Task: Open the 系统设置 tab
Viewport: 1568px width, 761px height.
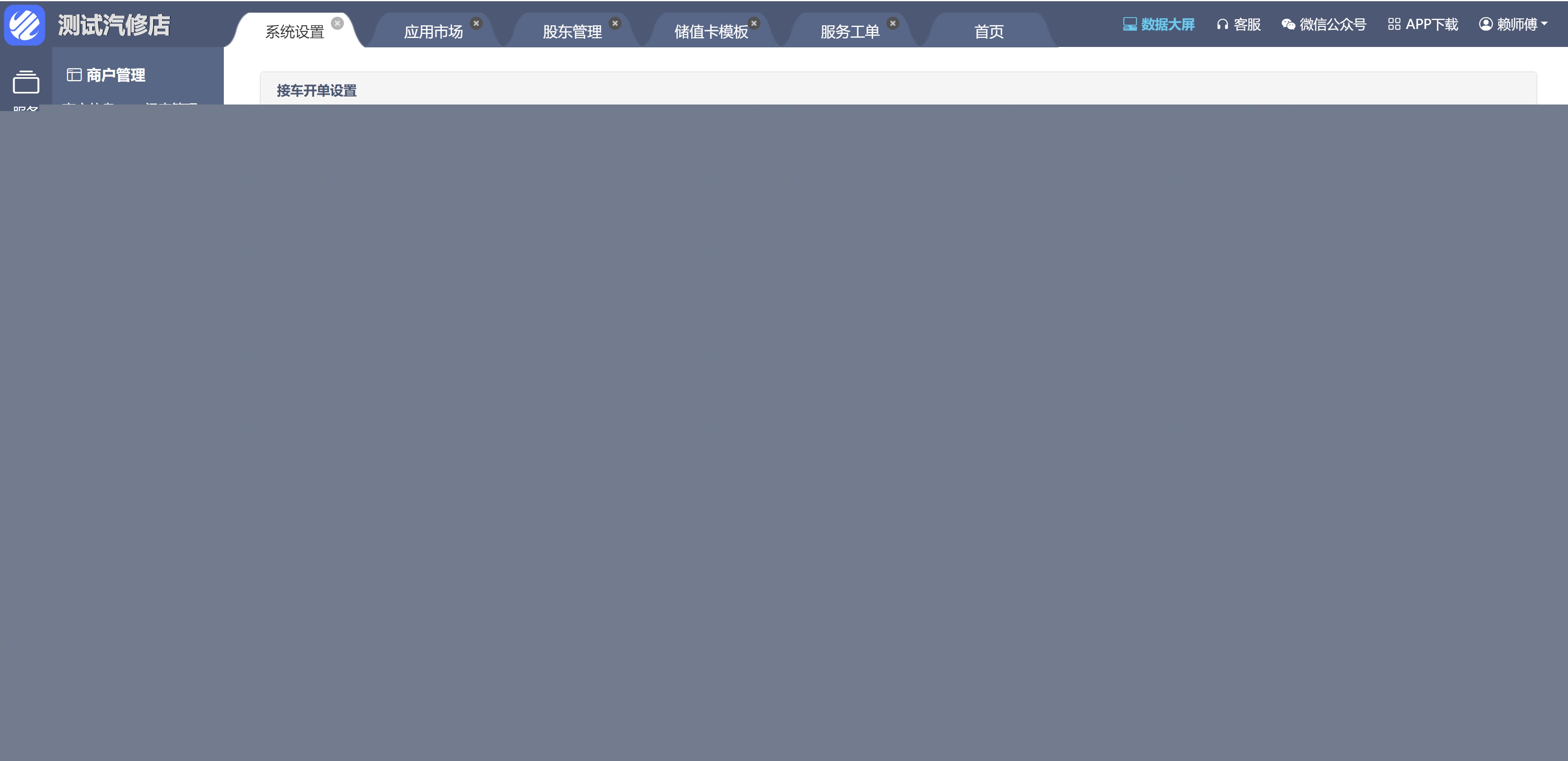Action: pyautogui.click(x=294, y=31)
